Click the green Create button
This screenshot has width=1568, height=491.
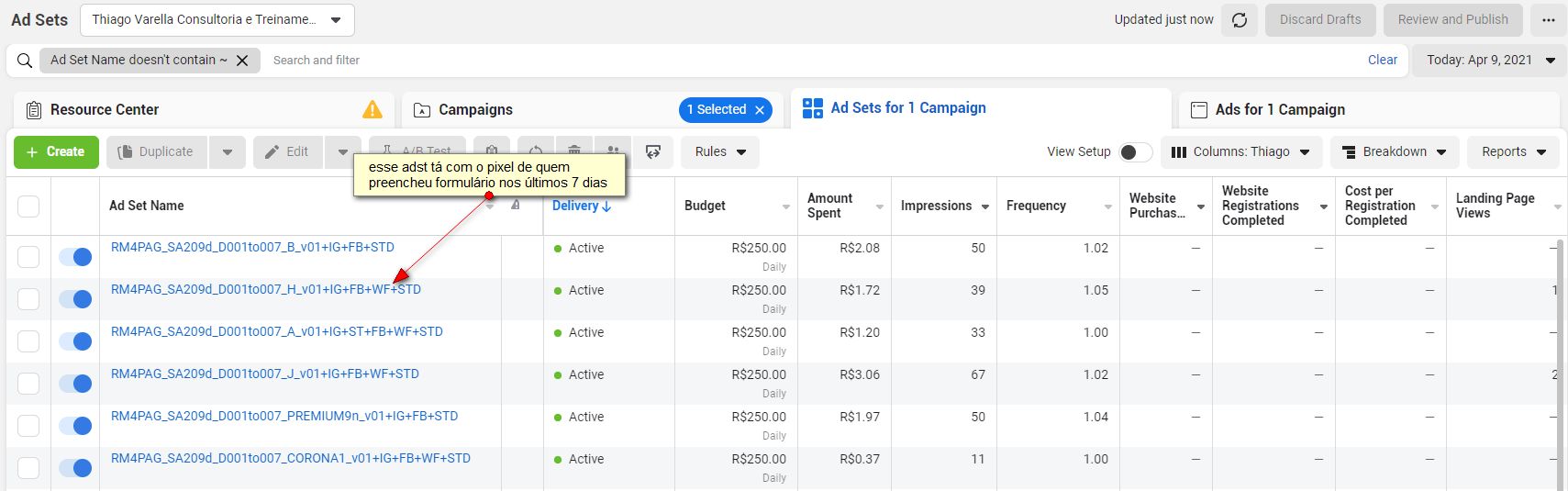[x=56, y=152]
